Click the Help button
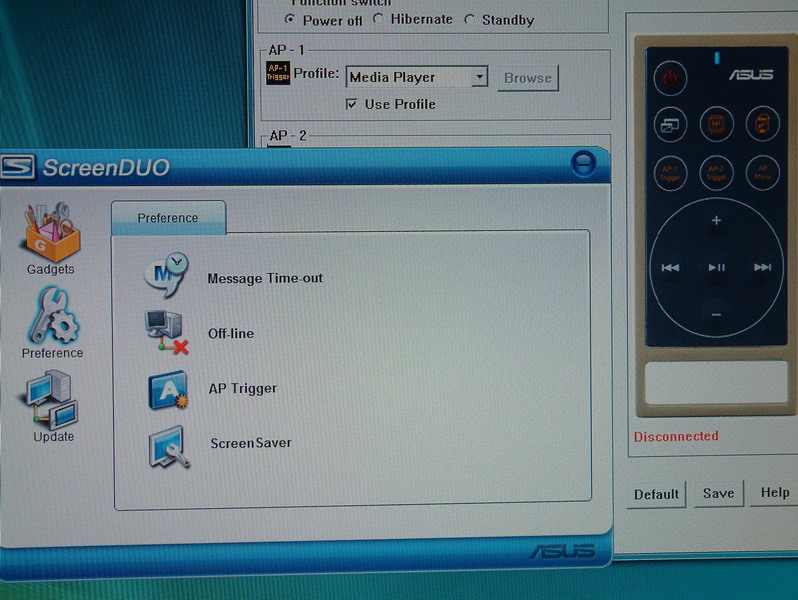Image resolution: width=798 pixels, height=600 pixels. pyautogui.click(x=775, y=493)
